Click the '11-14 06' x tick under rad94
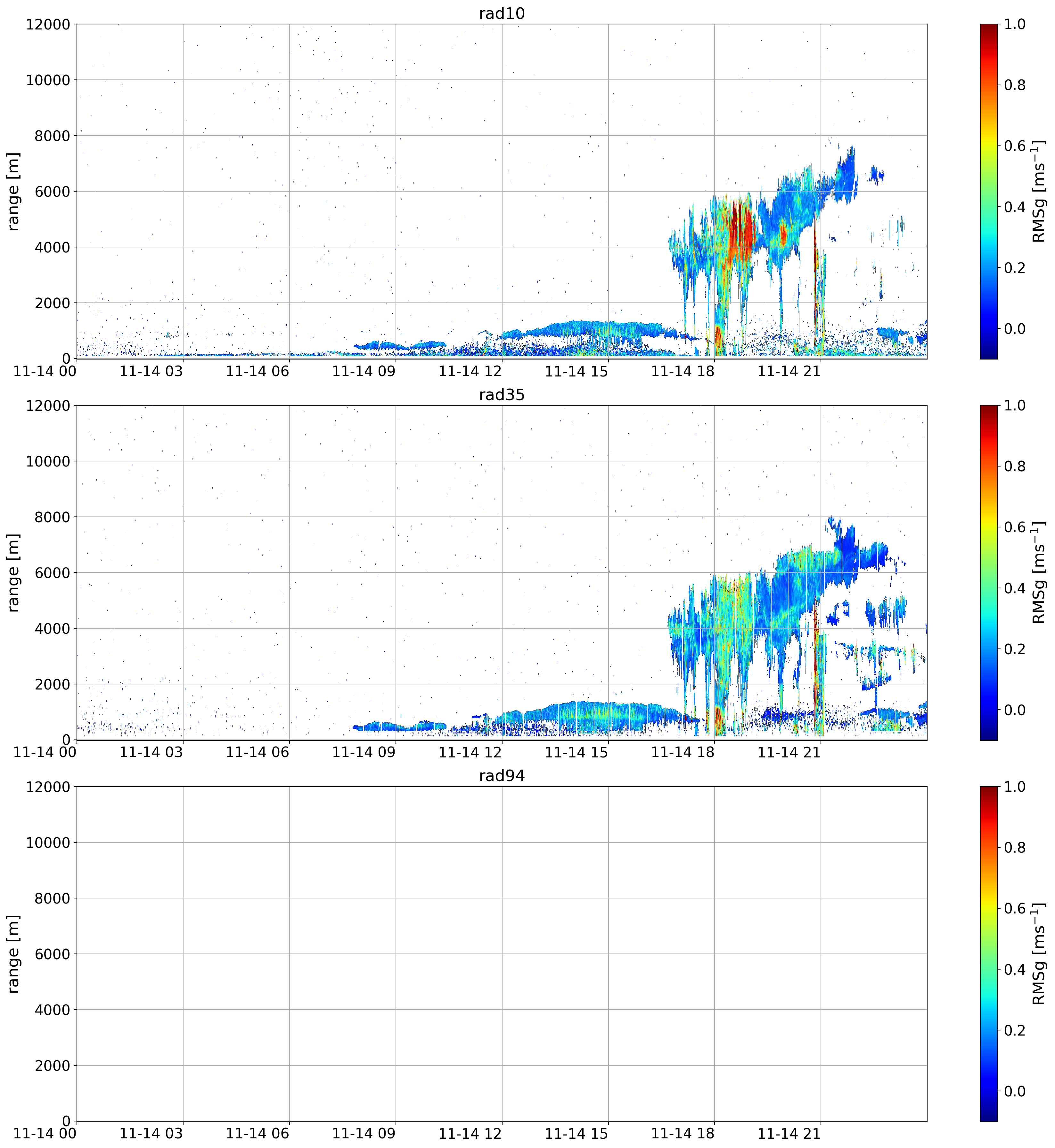Image resolution: width=1055 pixels, height=1148 pixels. pos(258,1134)
